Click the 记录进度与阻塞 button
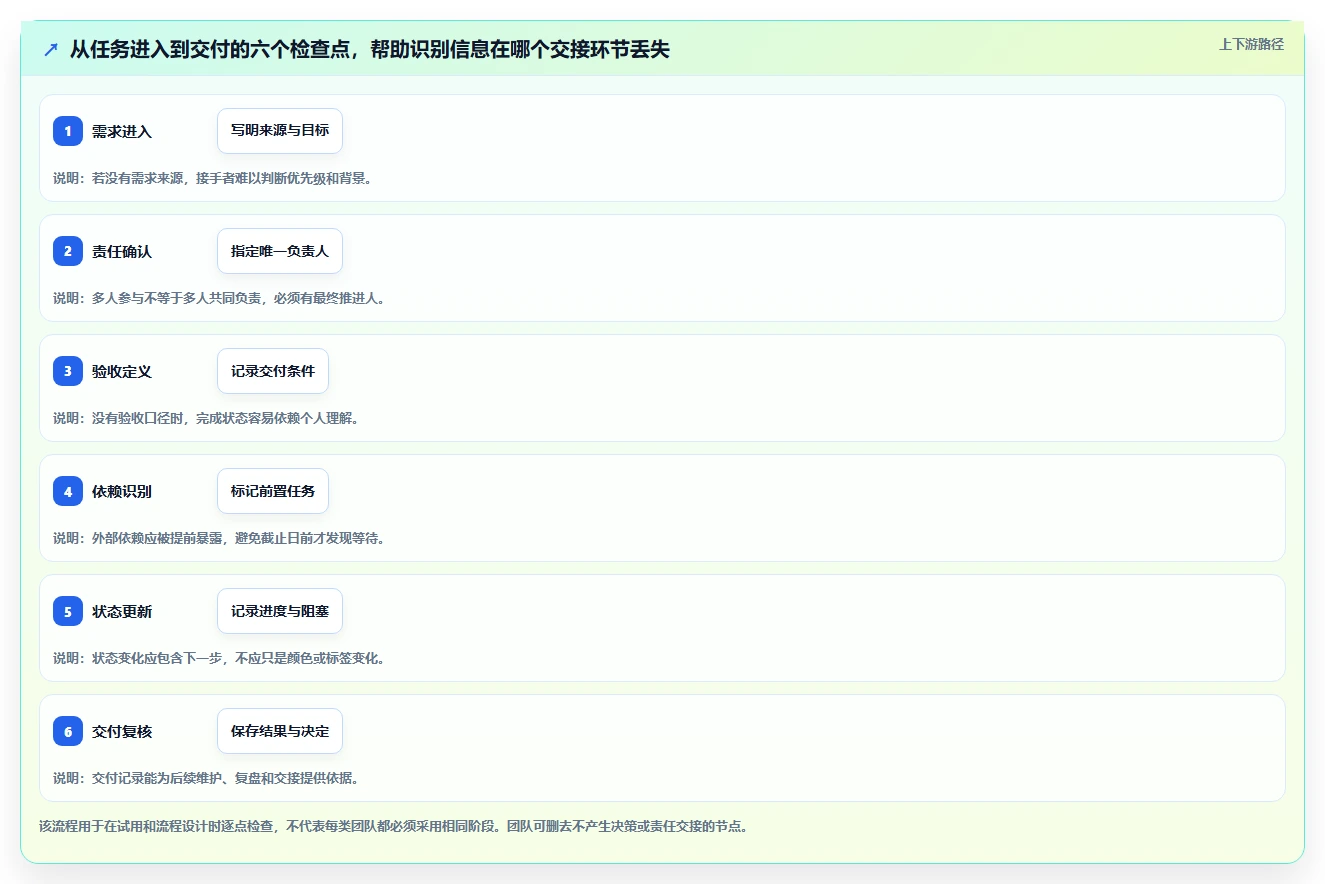1325x884 pixels. pos(280,611)
